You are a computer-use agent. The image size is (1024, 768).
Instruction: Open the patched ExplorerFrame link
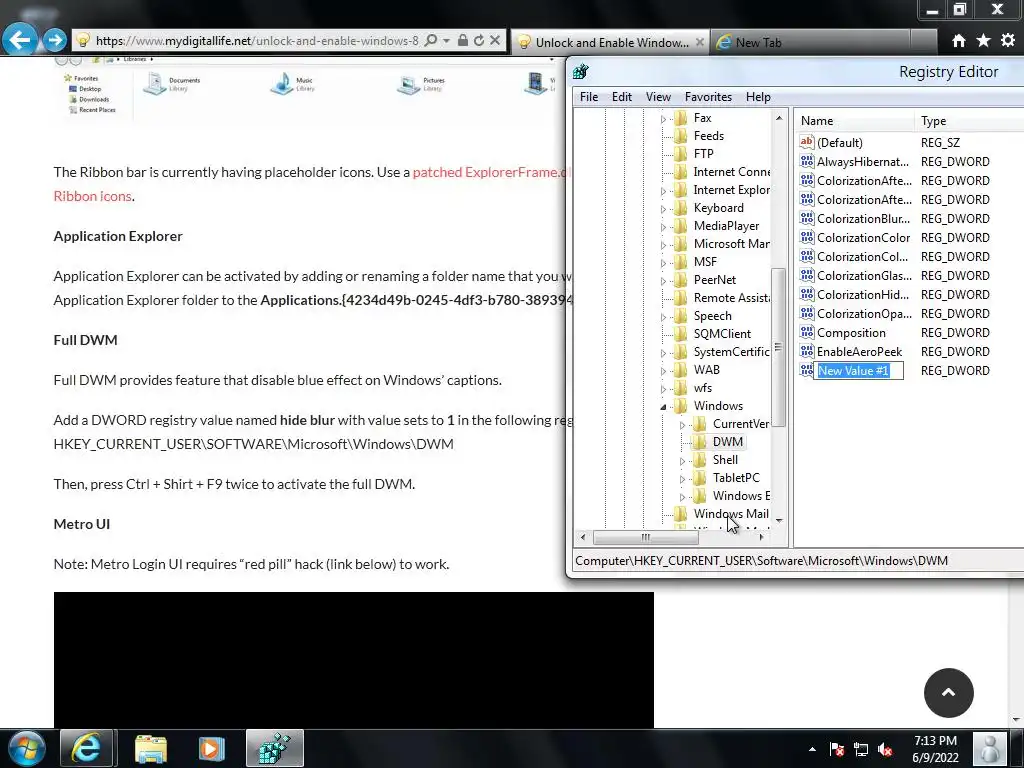tap(492, 172)
